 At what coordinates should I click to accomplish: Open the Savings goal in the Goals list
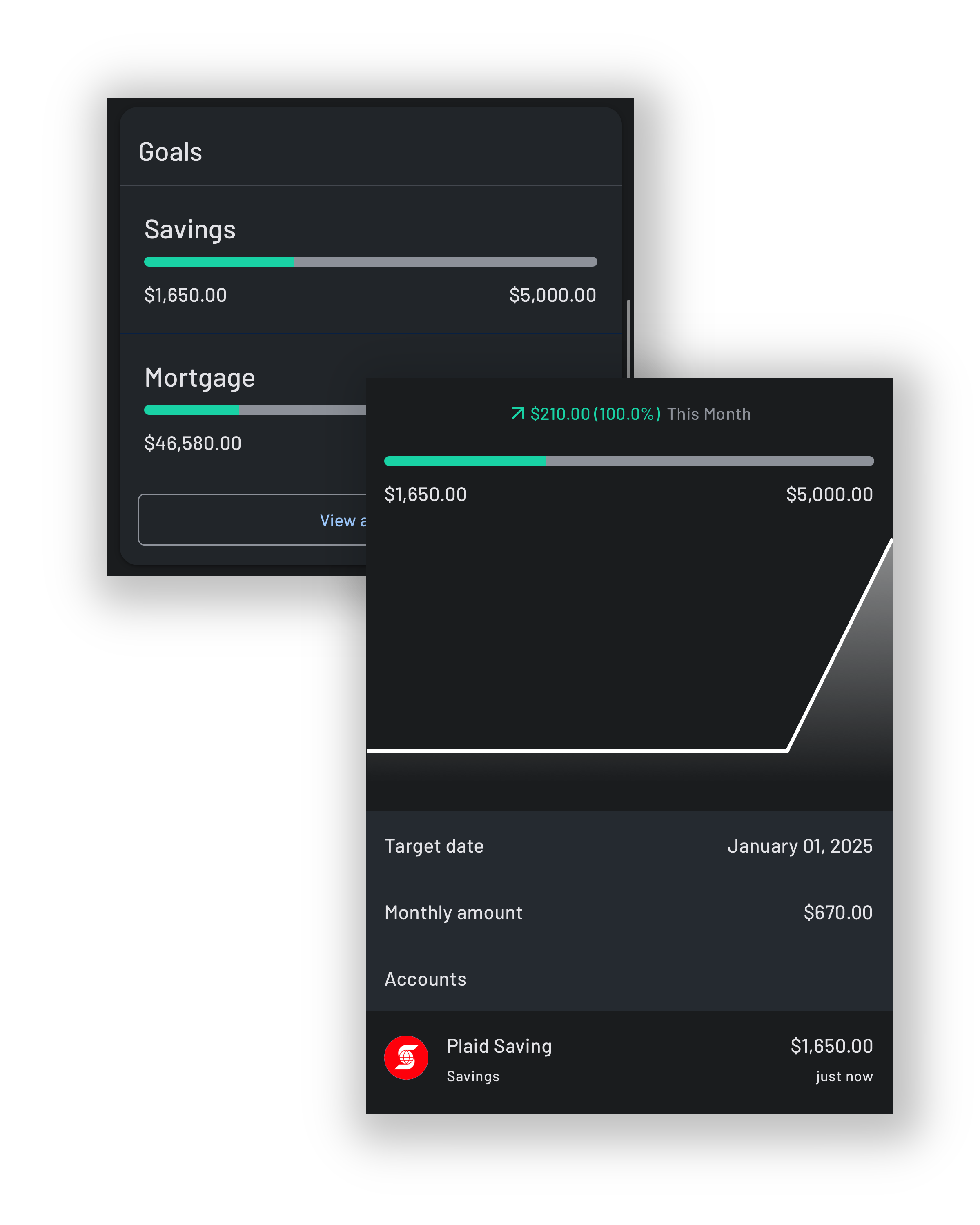tap(190, 229)
